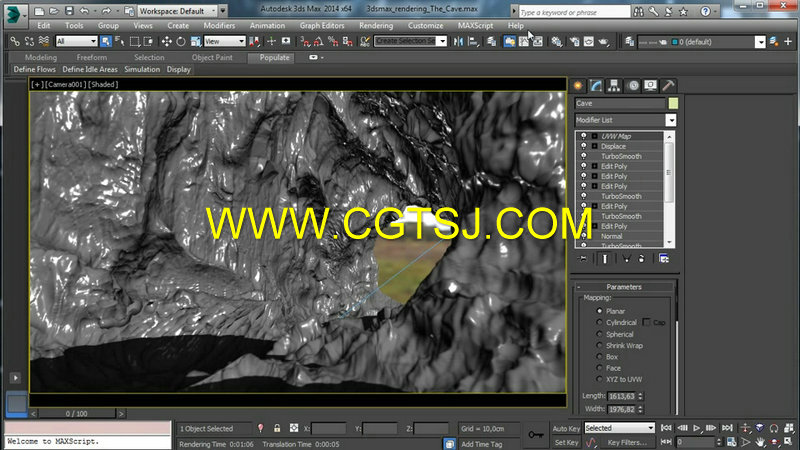Click the Pan View hand icon
Screen dimensions: 800x450
tap(760, 442)
